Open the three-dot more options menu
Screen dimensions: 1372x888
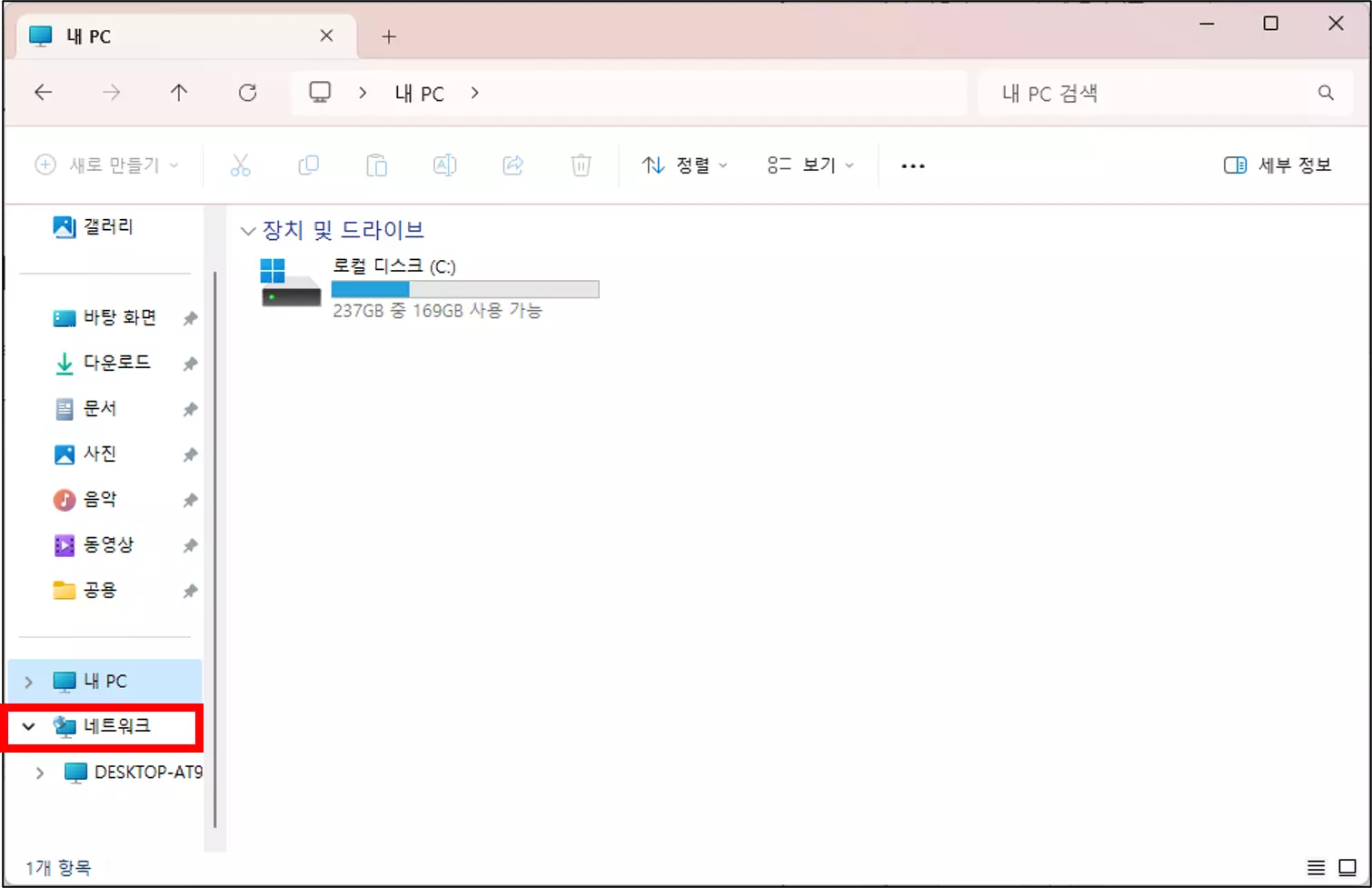pyautogui.click(x=912, y=166)
